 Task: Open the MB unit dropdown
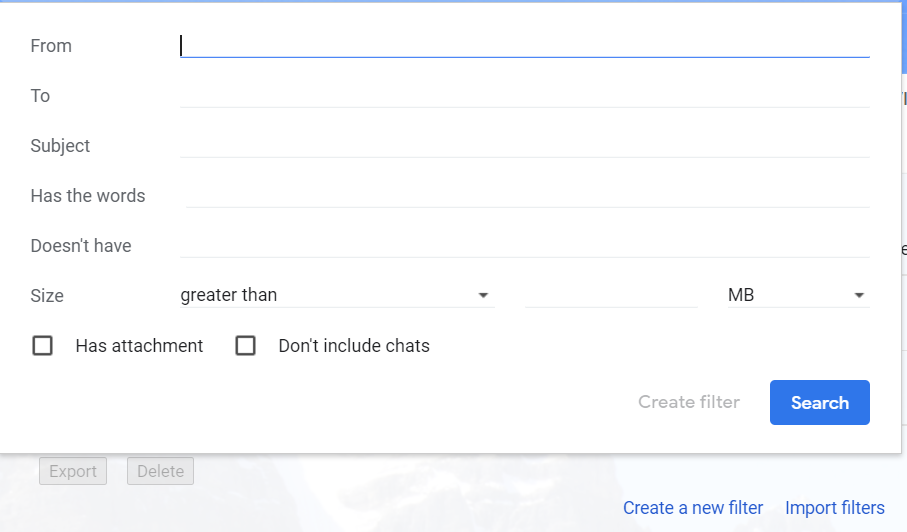(x=798, y=295)
